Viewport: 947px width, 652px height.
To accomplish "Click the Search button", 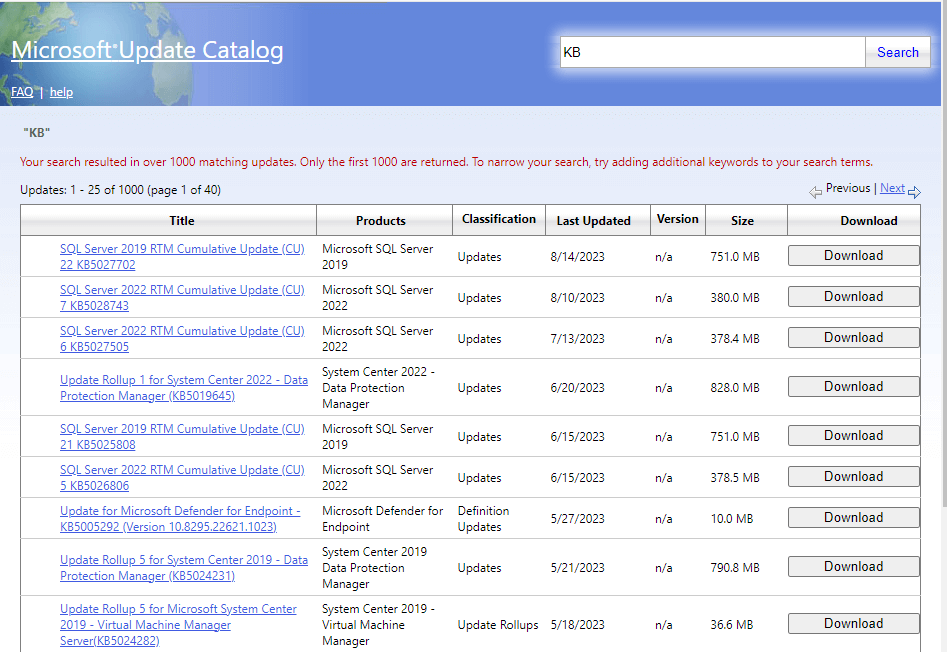I will (897, 52).
